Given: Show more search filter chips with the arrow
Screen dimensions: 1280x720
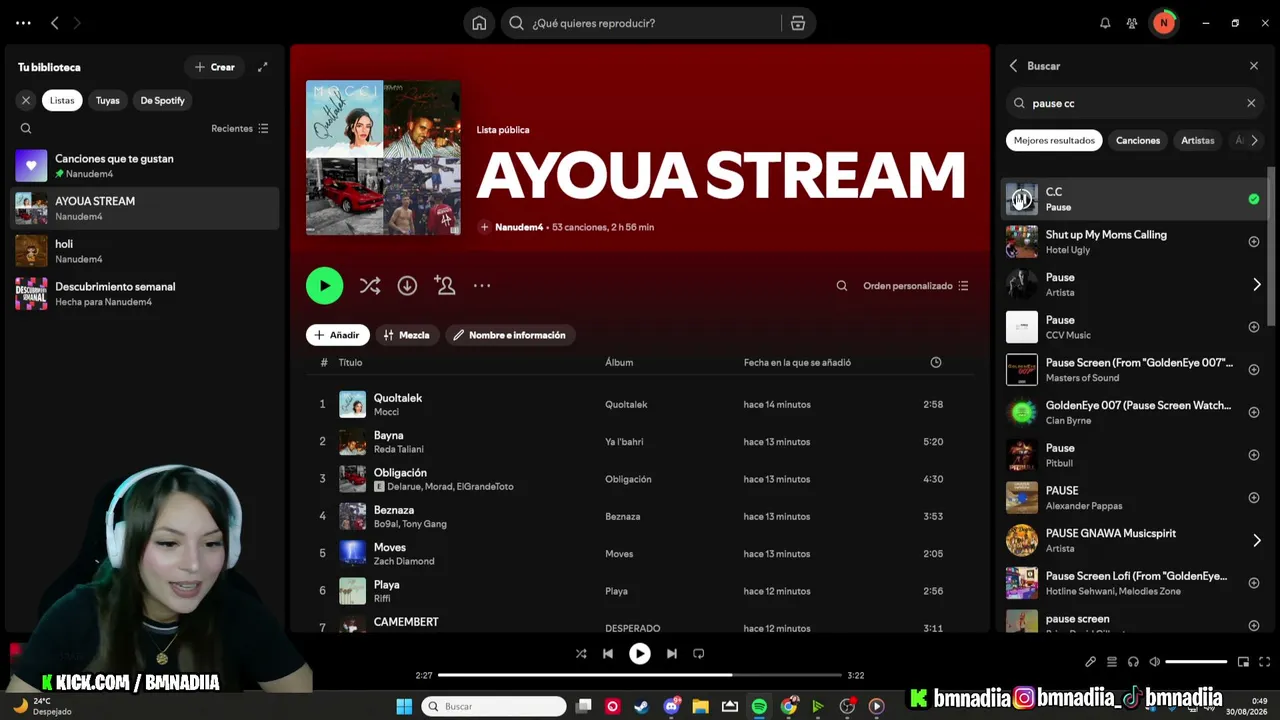Looking at the screenshot, I should pyautogui.click(x=1254, y=141).
